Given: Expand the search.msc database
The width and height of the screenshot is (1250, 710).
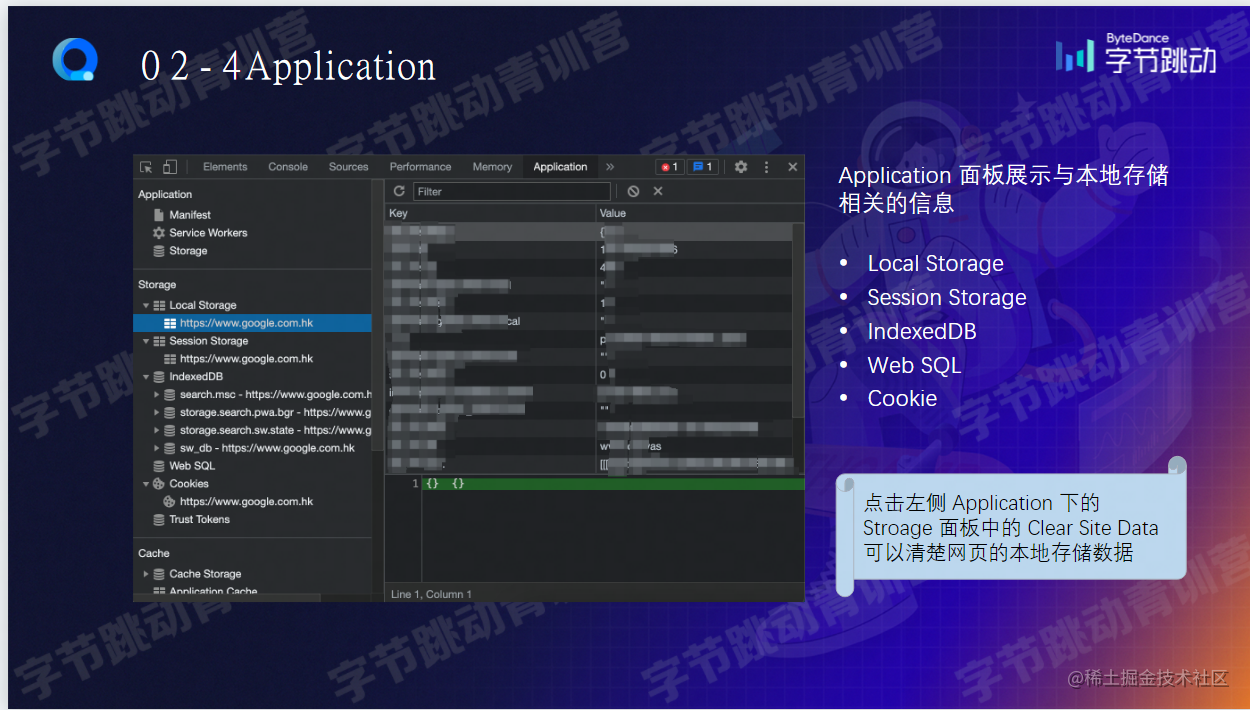Looking at the screenshot, I should pos(157,395).
